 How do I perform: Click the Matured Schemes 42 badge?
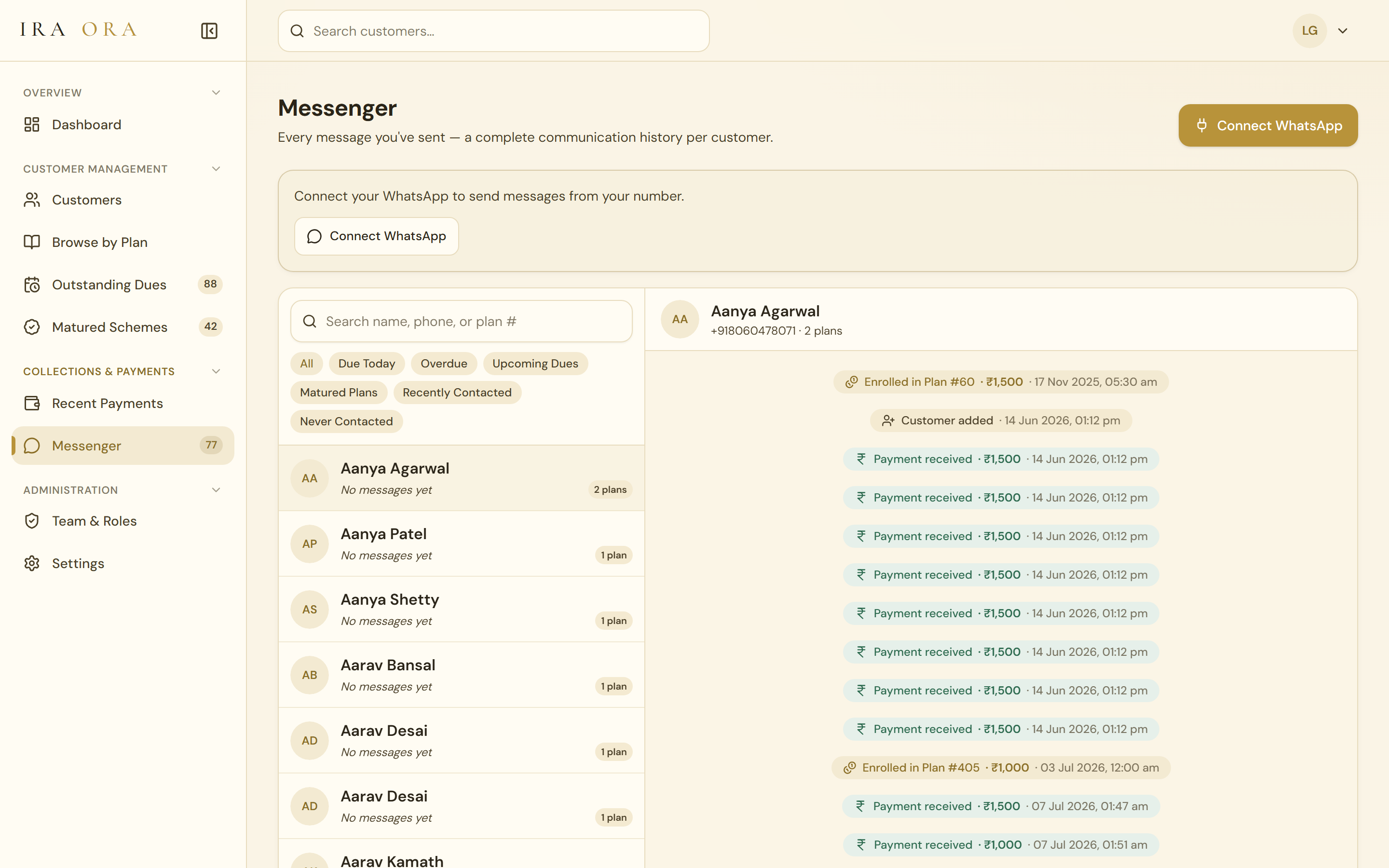click(x=211, y=326)
